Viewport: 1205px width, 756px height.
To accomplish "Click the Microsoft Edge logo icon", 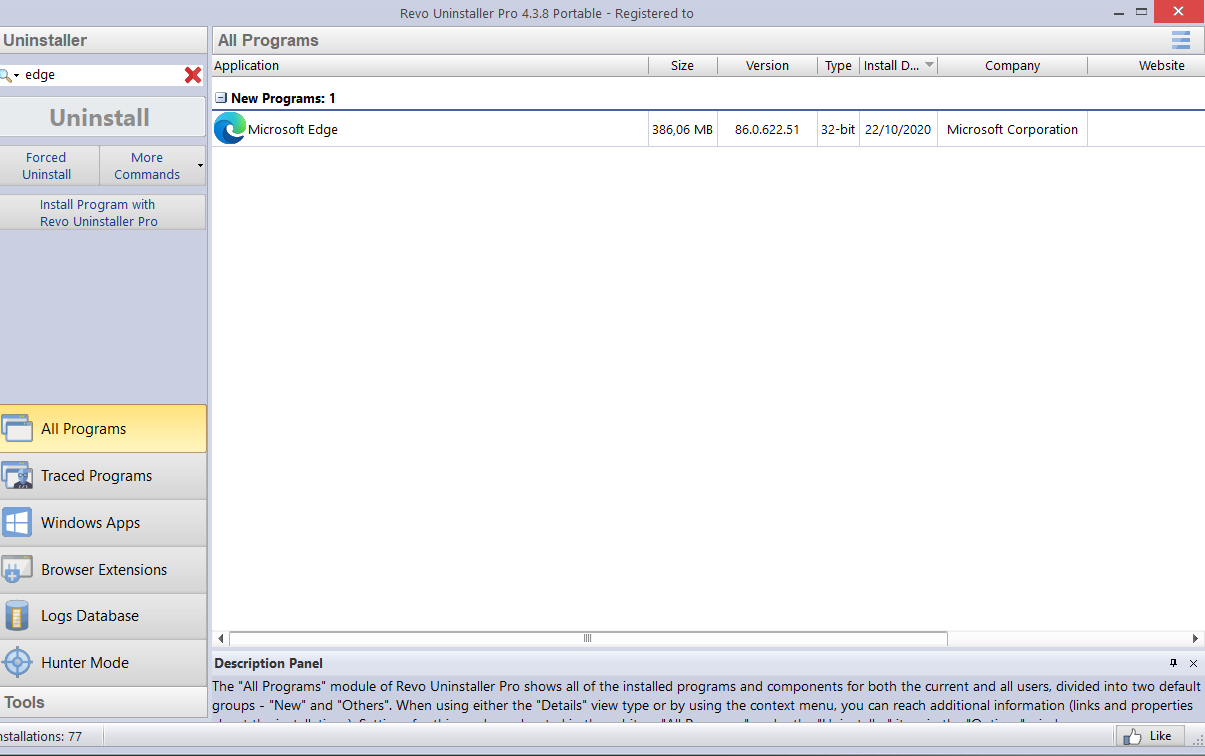I will (x=230, y=129).
